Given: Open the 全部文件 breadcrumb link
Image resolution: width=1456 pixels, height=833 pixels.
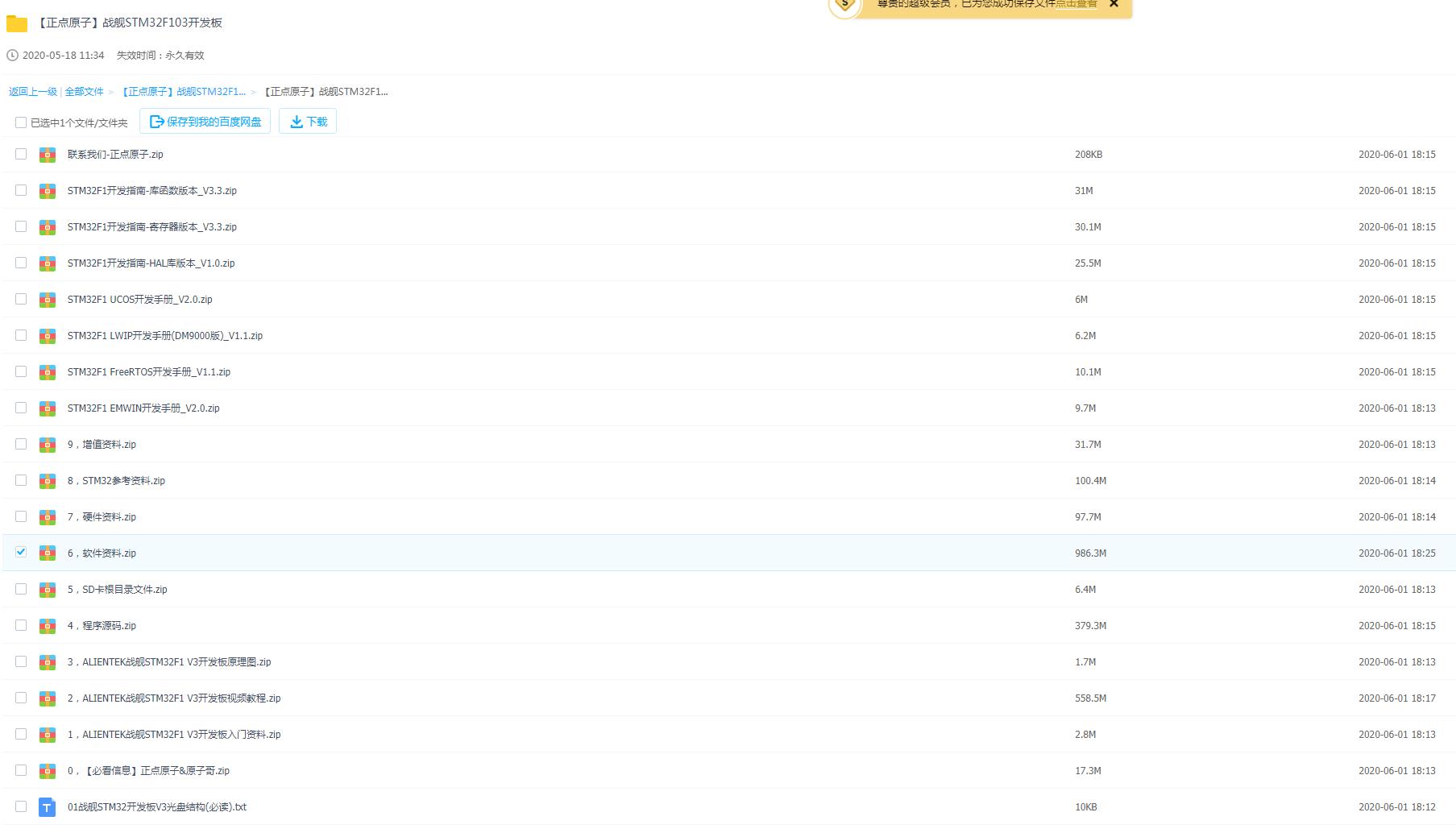Looking at the screenshot, I should (85, 92).
